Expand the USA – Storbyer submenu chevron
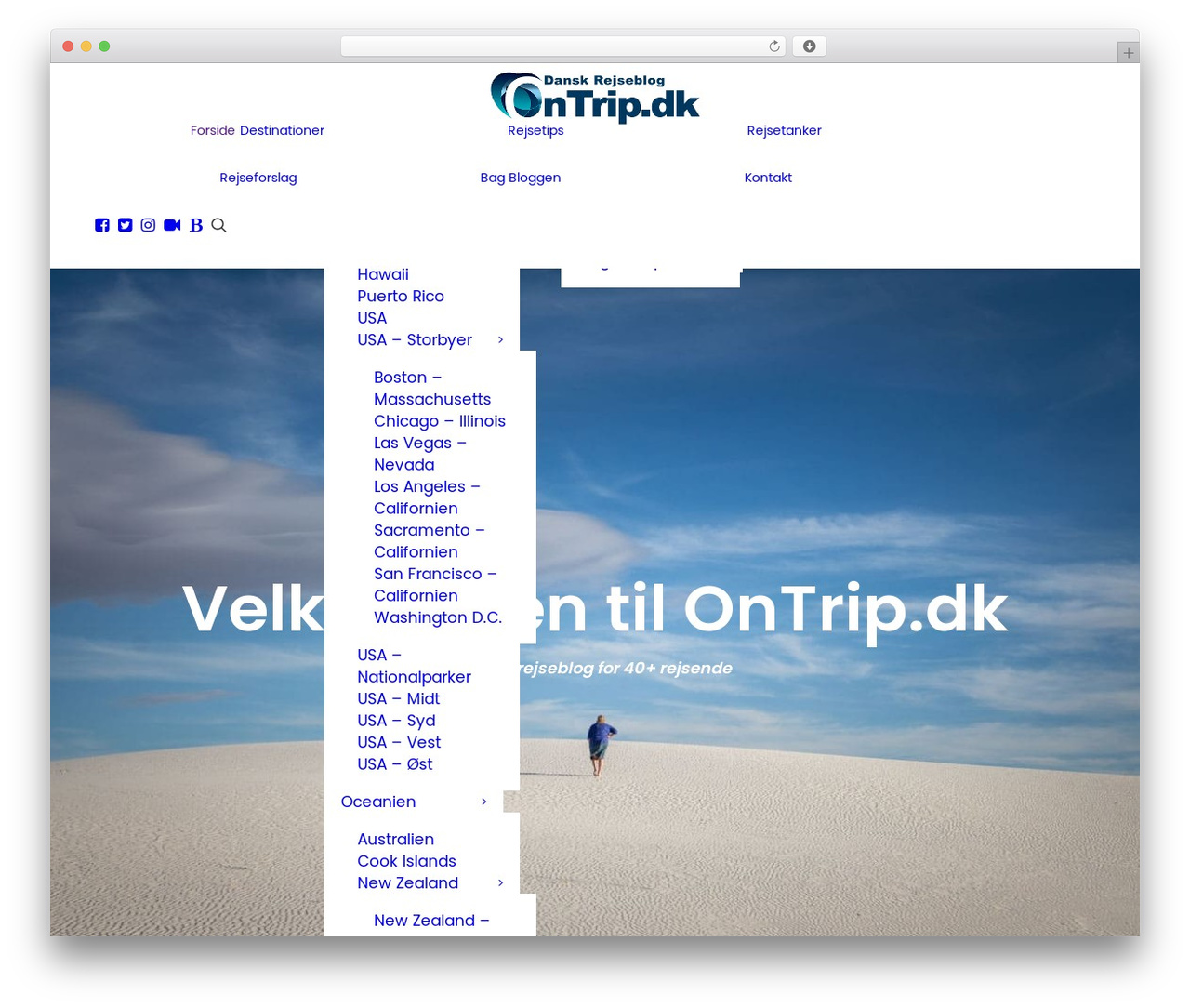This screenshot has height=1008, width=1190. tap(500, 340)
